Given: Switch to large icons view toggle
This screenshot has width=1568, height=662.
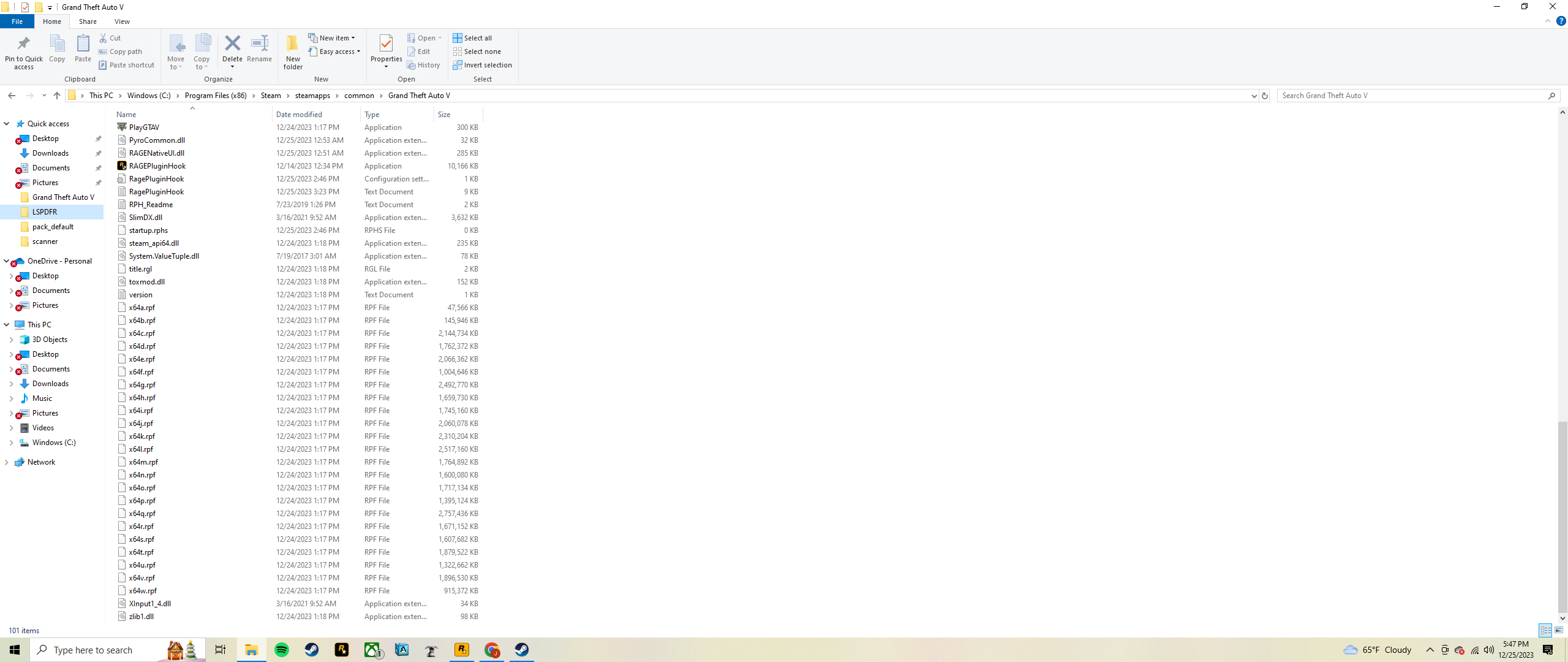Looking at the screenshot, I should point(1559,630).
